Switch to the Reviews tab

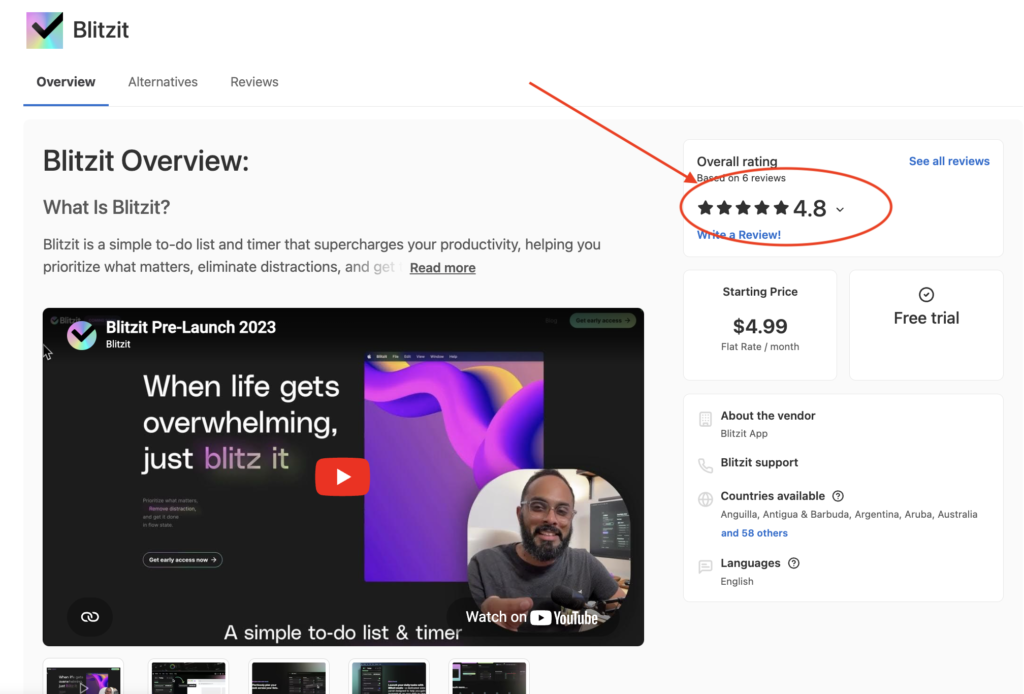coord(254,82)
